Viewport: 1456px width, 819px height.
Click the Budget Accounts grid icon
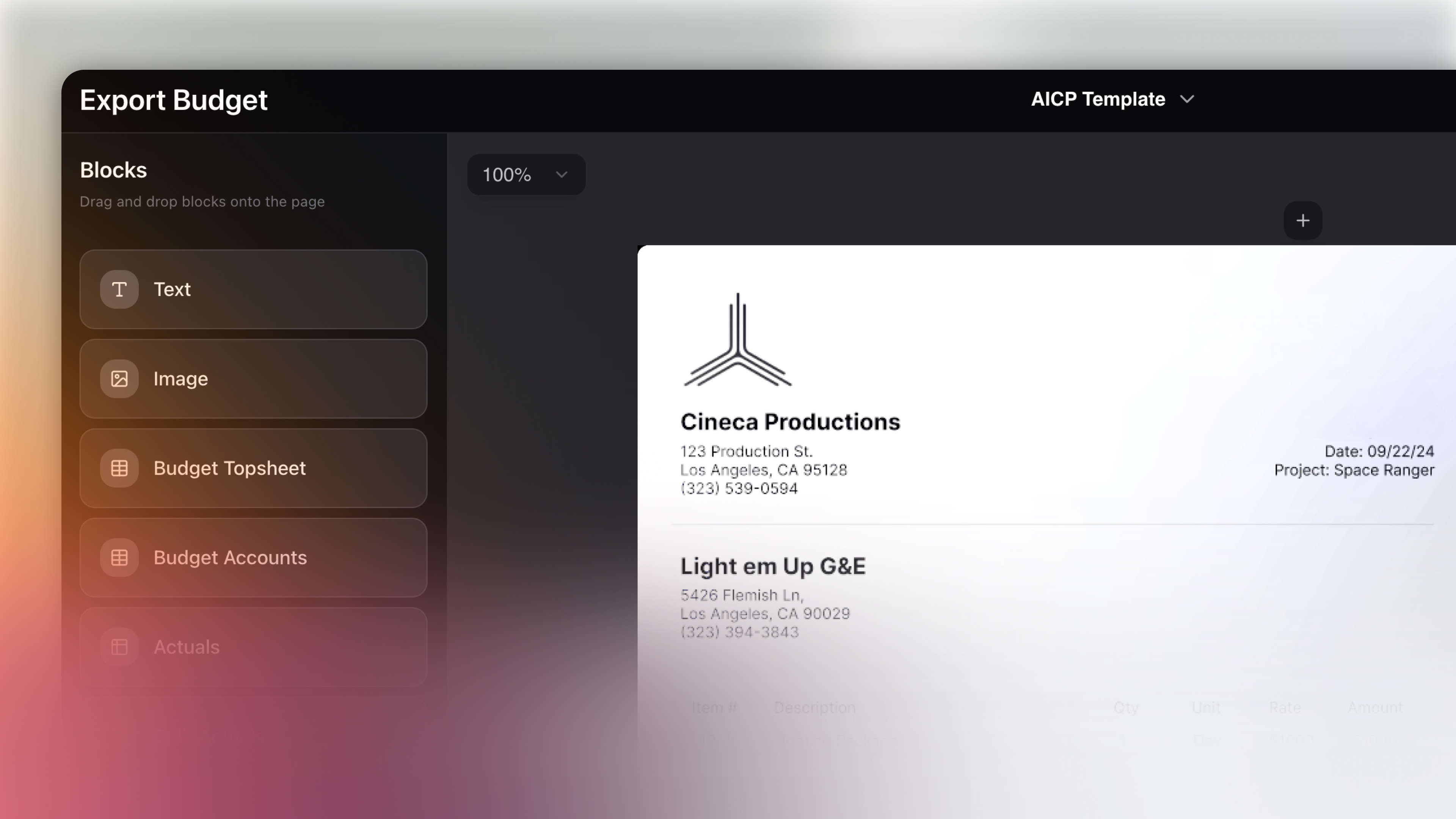pyautogui.click(x=119, y=557)
